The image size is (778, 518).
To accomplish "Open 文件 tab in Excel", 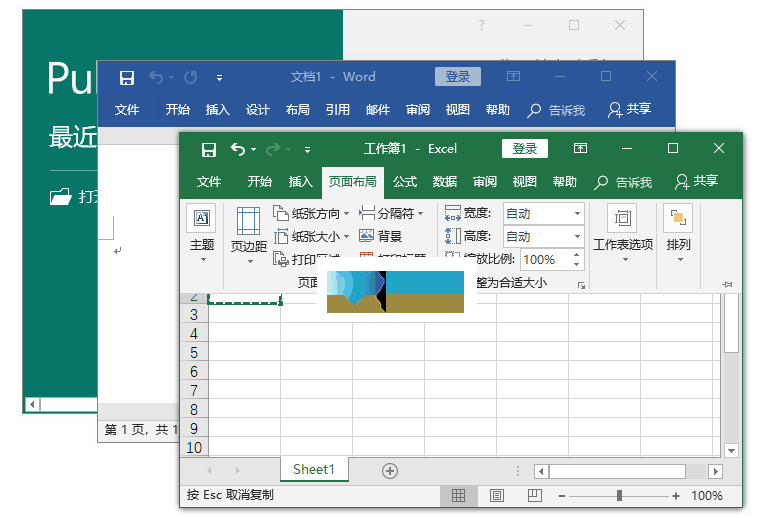I will coord(209,182).
